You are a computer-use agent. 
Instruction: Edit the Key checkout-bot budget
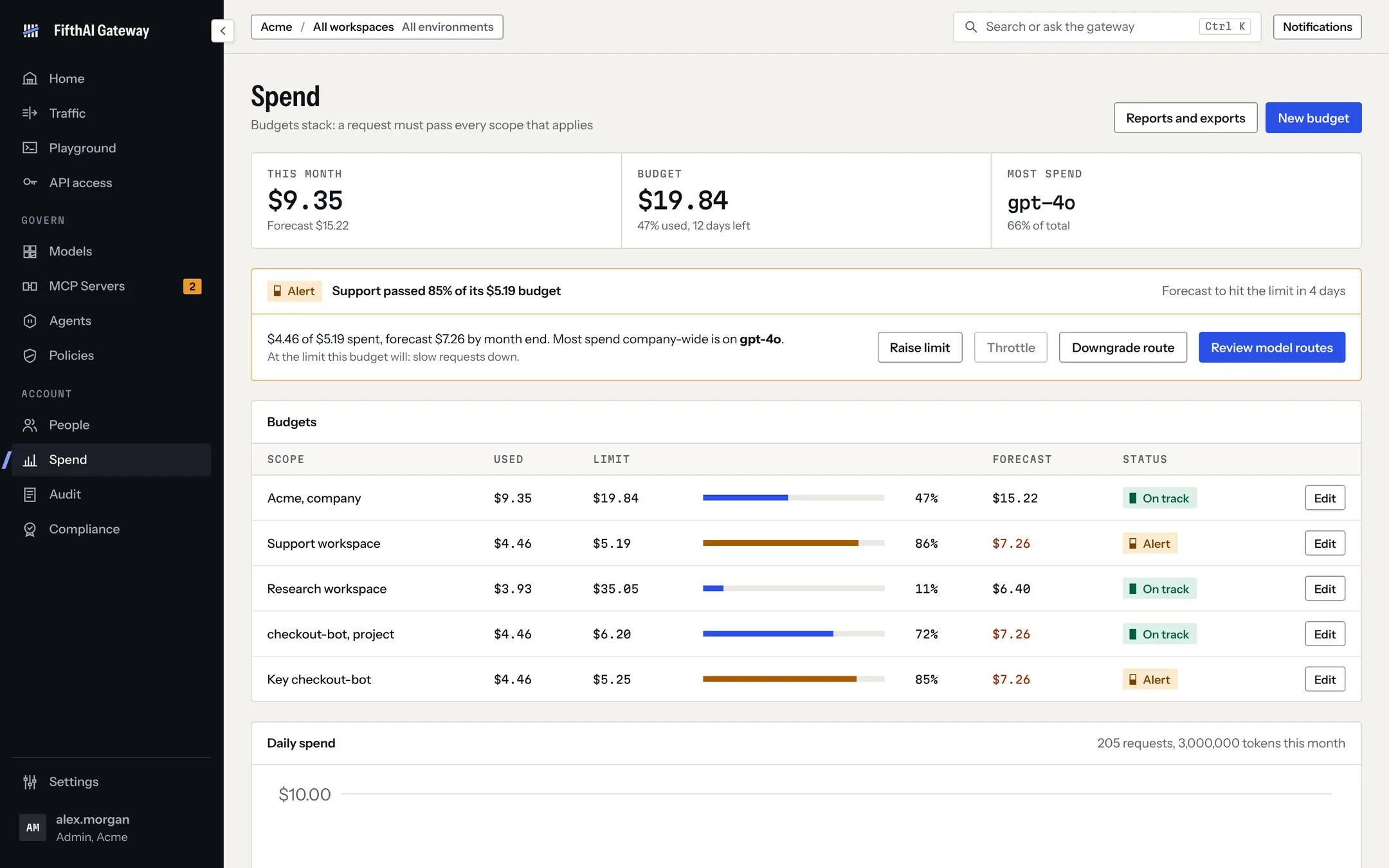coord(1325,680)
